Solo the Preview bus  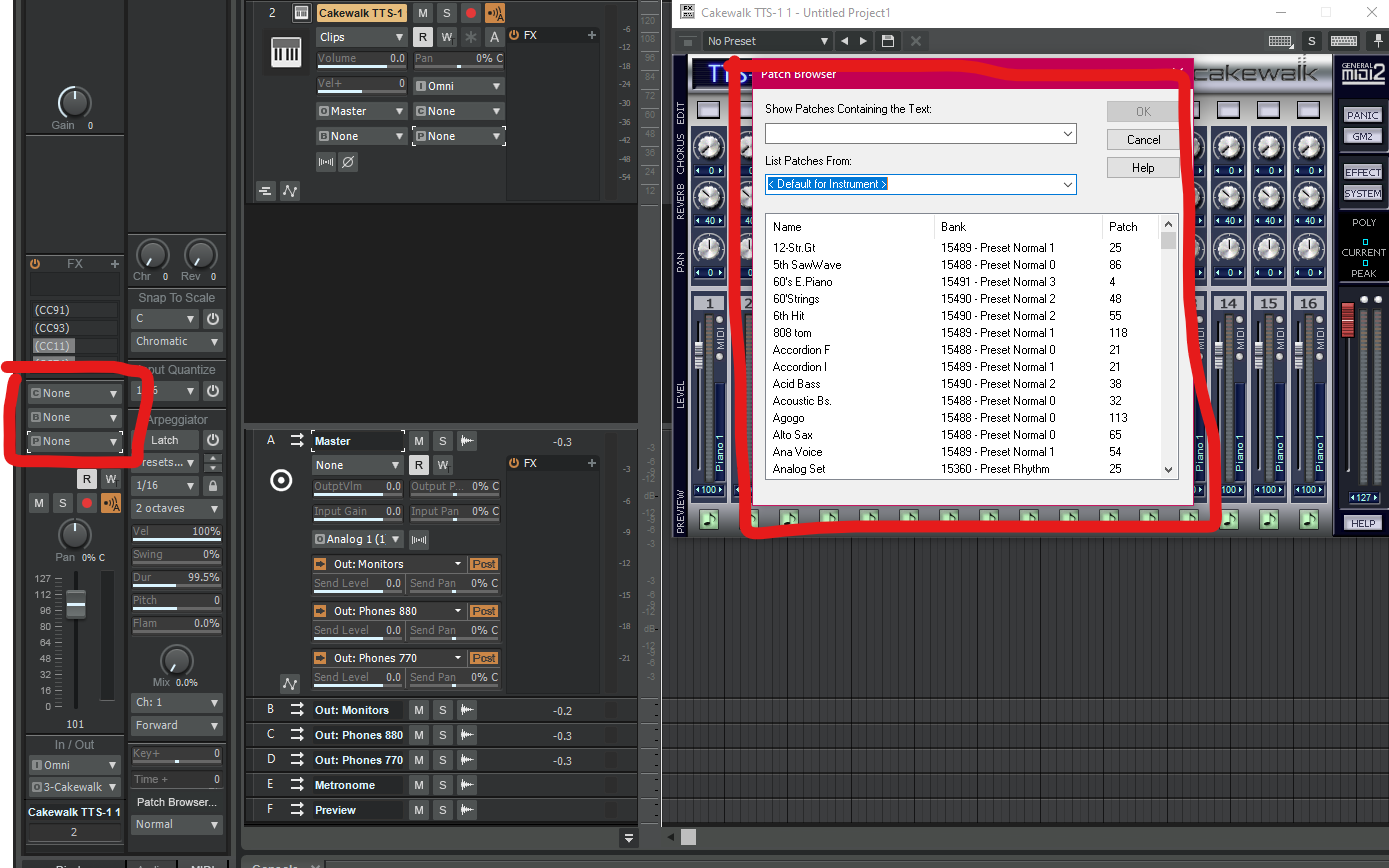point(443,810)
